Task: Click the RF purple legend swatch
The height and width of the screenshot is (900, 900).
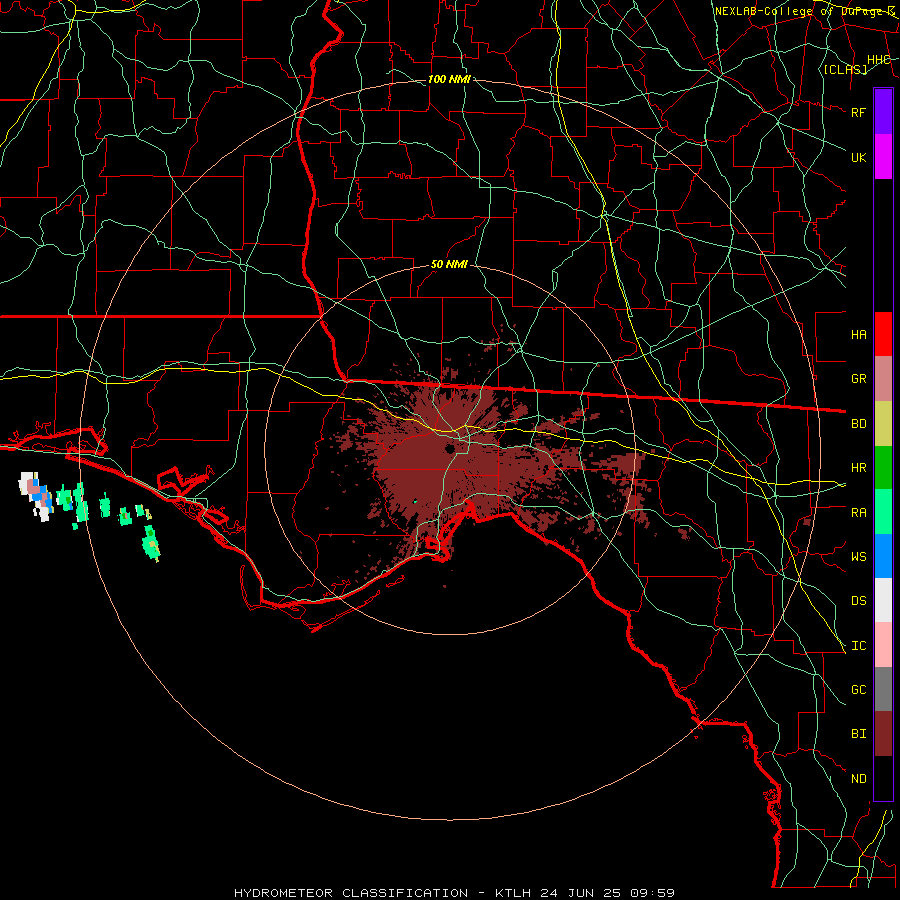Action: tap(883, 112)
